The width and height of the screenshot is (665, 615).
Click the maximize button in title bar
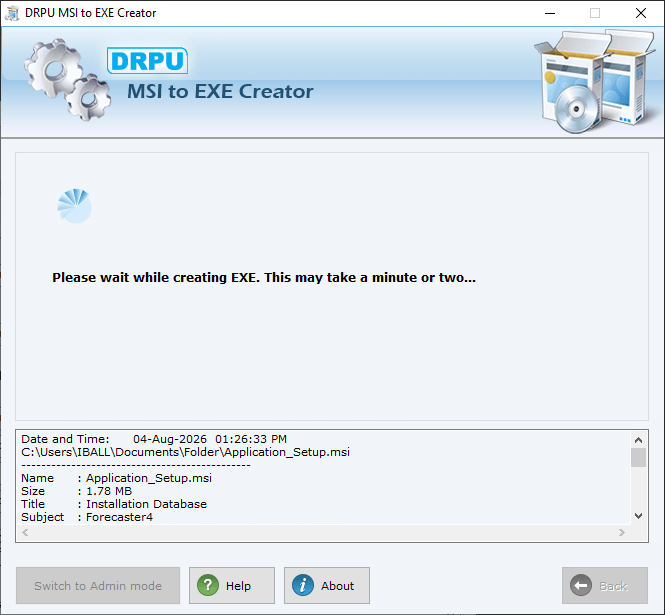(595, 13)
